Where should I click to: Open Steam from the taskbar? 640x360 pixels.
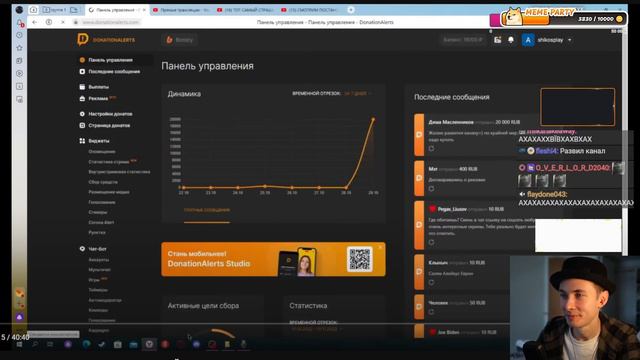(x=102, y=344)
